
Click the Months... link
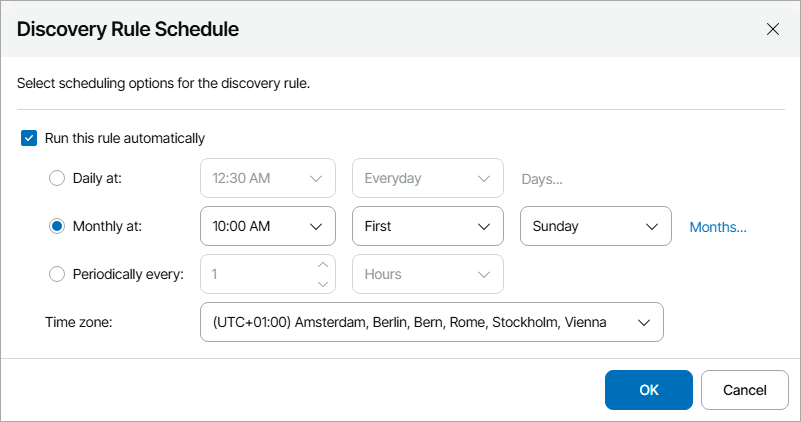(x=718, y=227)
